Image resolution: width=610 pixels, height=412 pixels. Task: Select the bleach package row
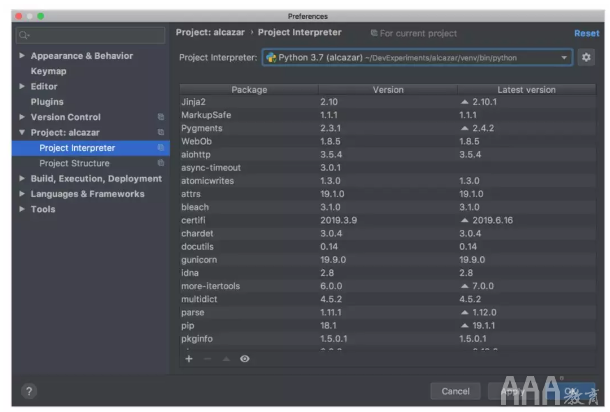(387, 207)
